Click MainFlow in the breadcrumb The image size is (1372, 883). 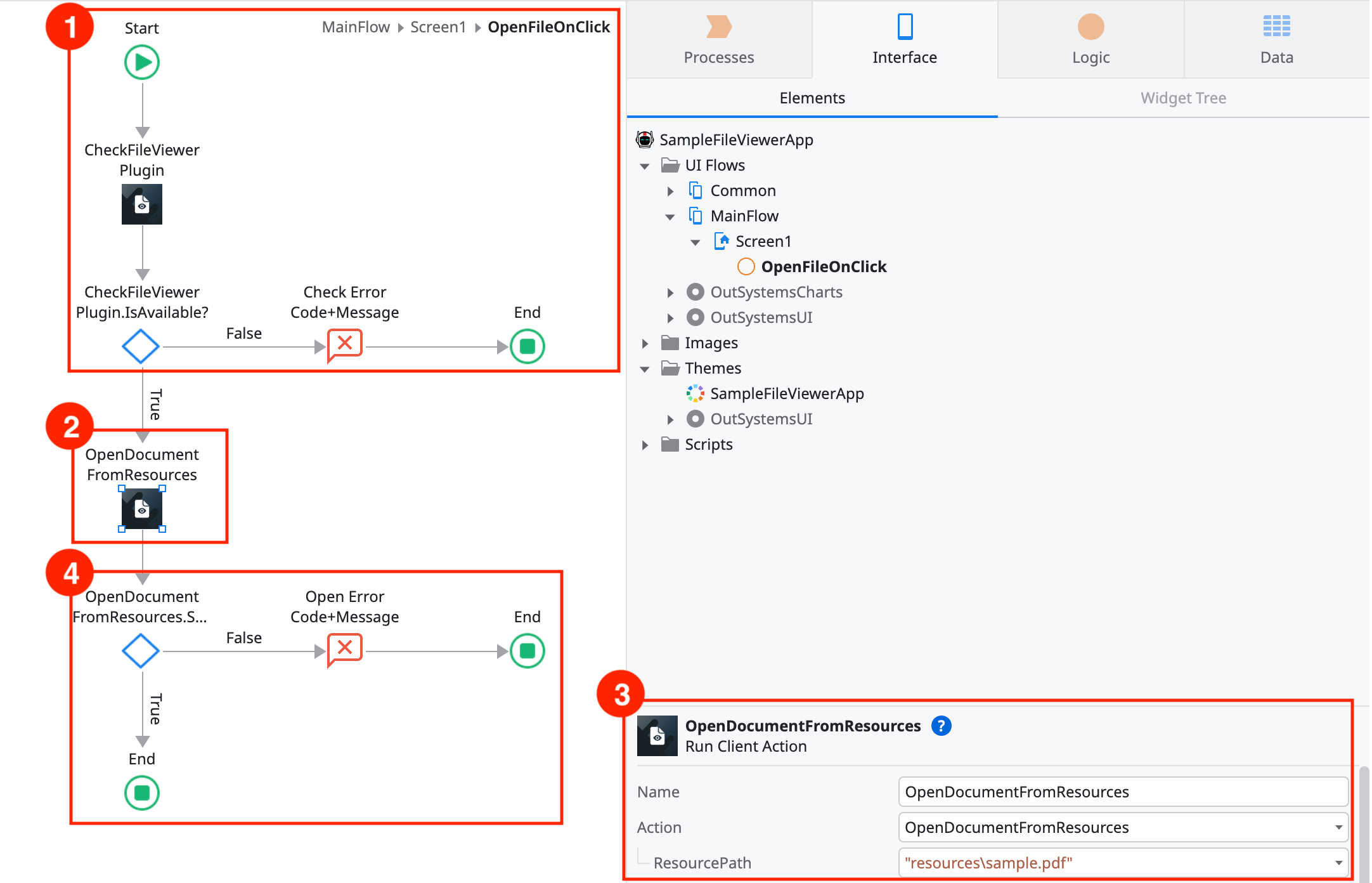[x=356, y=27]
